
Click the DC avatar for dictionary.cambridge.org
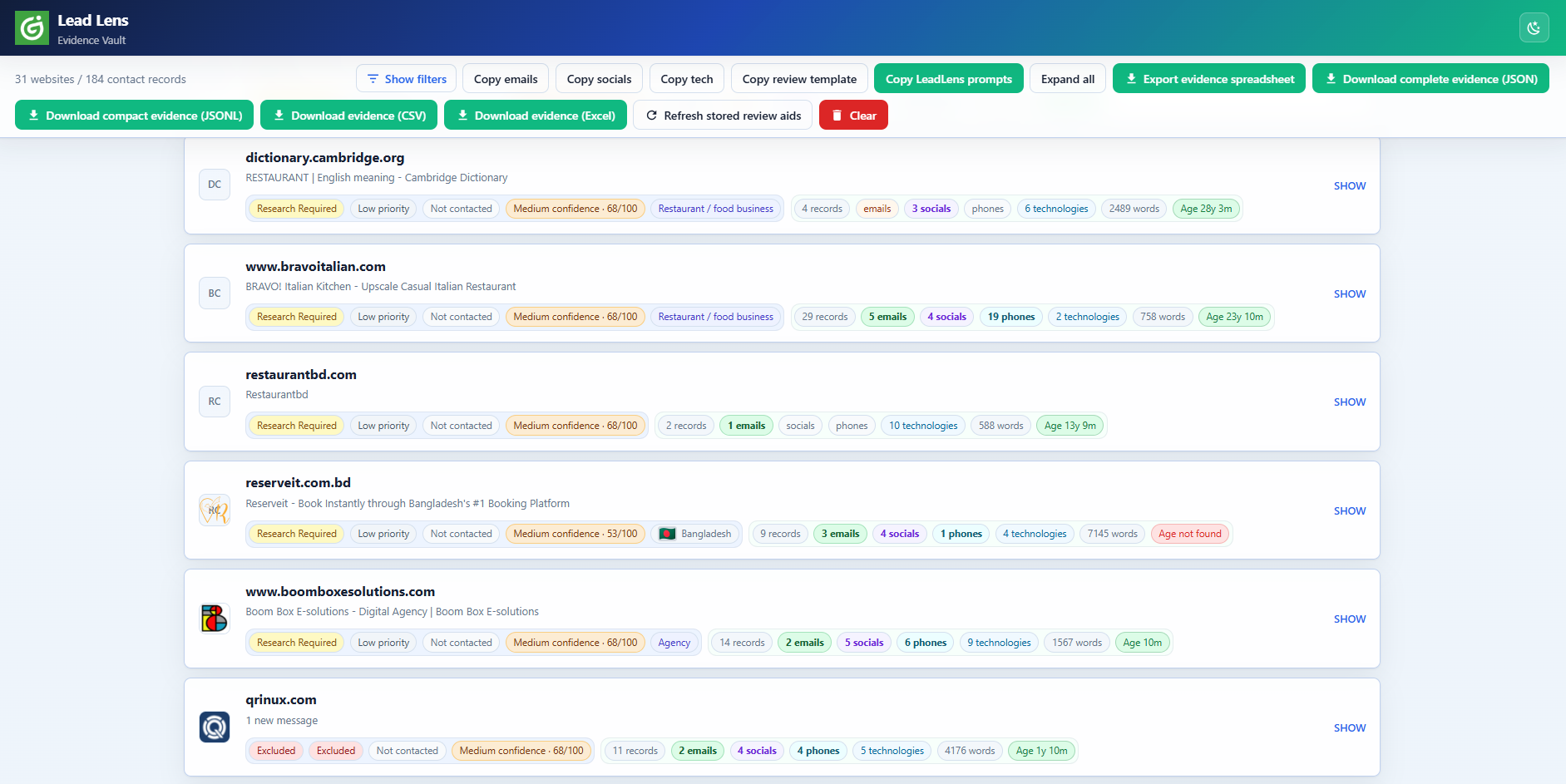215,185
